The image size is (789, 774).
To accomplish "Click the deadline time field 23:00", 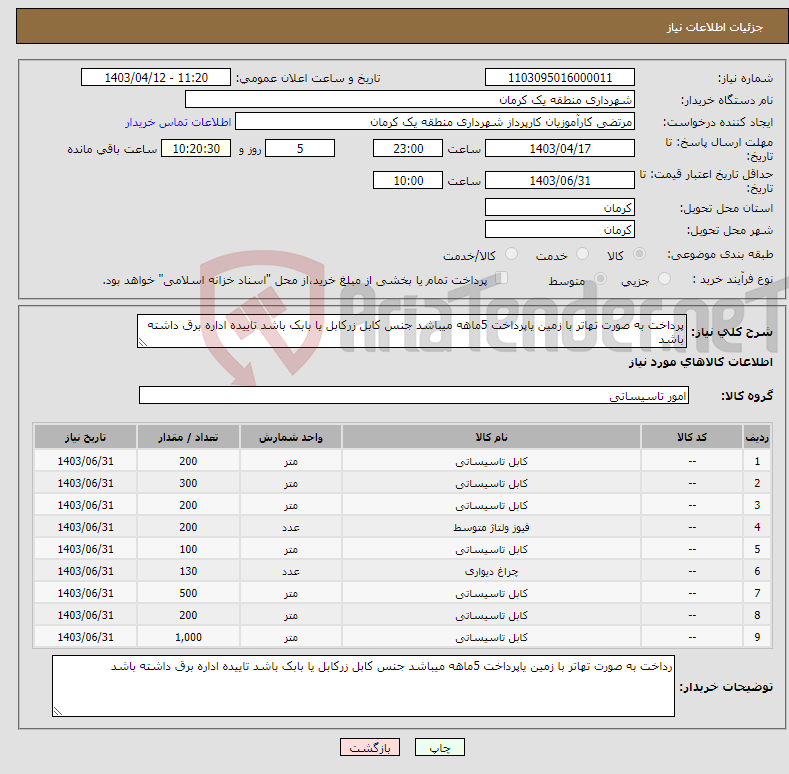I will pyautogui.click(x=408, y=148).
